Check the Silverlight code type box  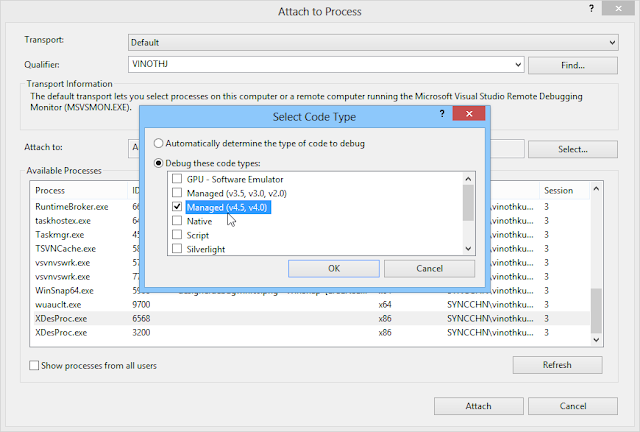pos(177,249)
